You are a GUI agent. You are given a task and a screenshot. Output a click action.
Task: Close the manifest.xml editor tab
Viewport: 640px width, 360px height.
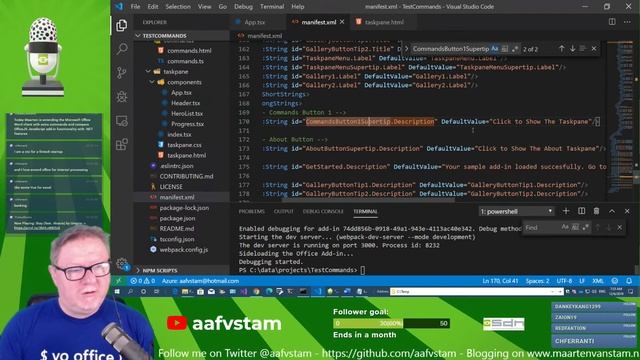pos(342,22)
